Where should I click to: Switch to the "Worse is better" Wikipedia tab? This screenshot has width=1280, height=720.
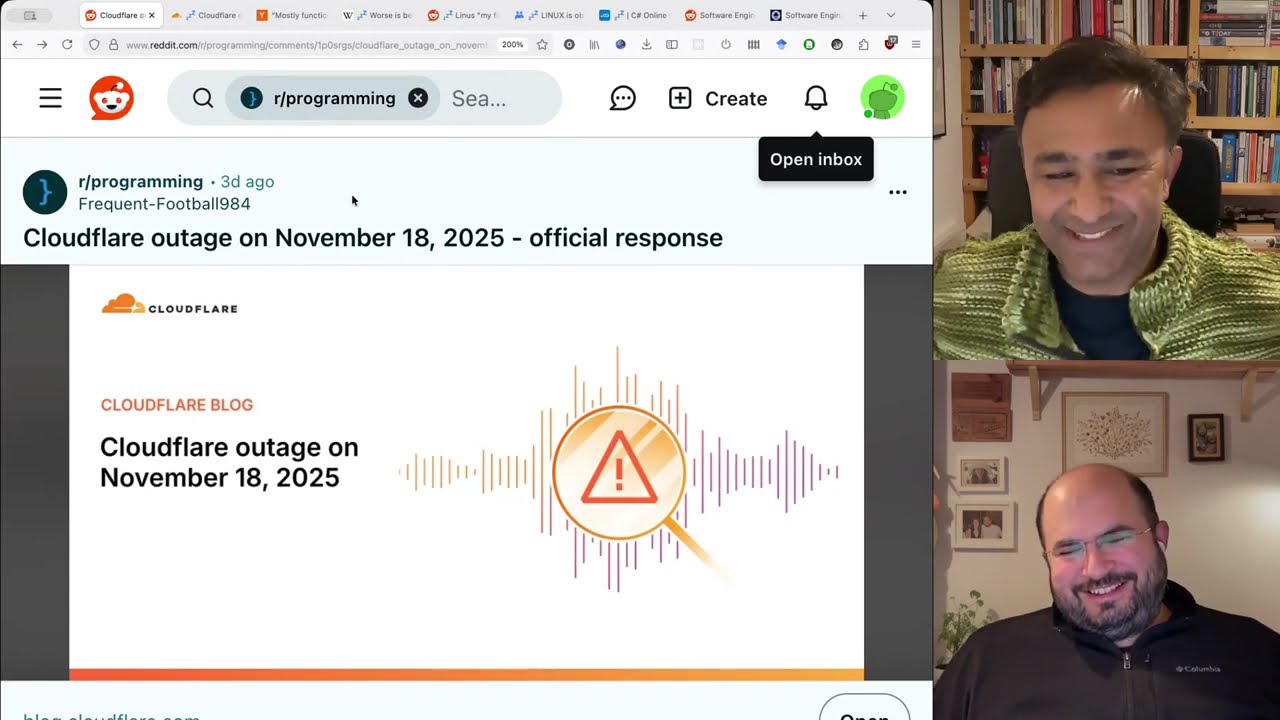click(x=376, y=16)
